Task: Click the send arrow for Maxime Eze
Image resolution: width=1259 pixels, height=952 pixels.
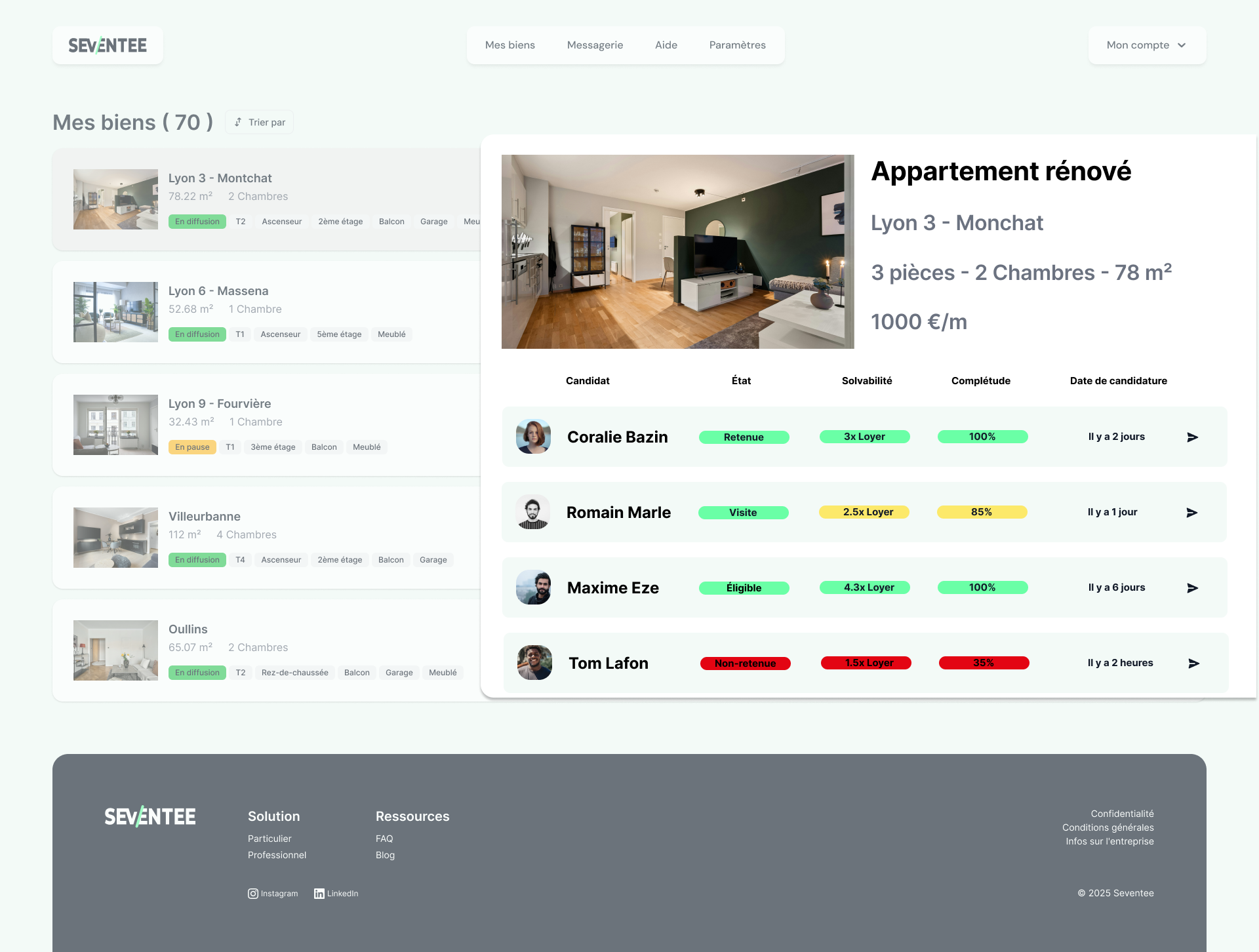Action: click(1192, 588)
